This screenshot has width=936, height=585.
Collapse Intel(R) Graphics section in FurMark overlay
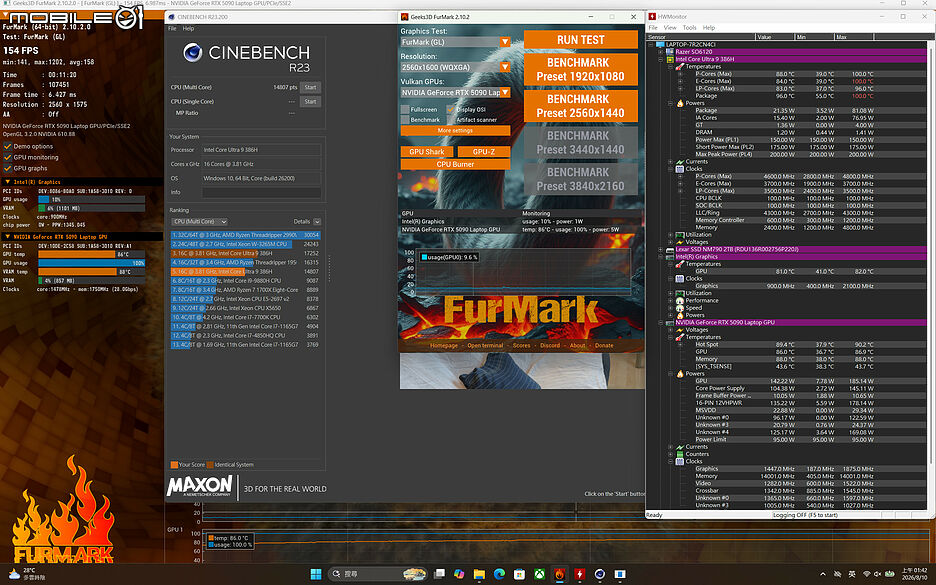click(7, 182)
